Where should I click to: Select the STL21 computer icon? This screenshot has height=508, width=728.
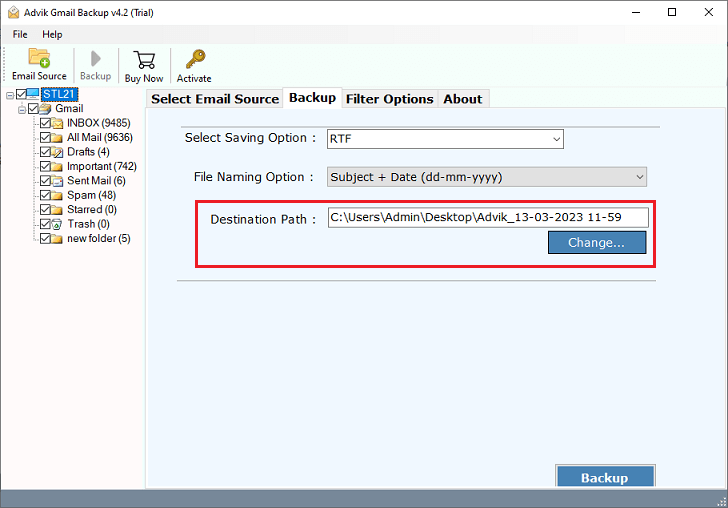pyautogui.click(x=33, y=94)
